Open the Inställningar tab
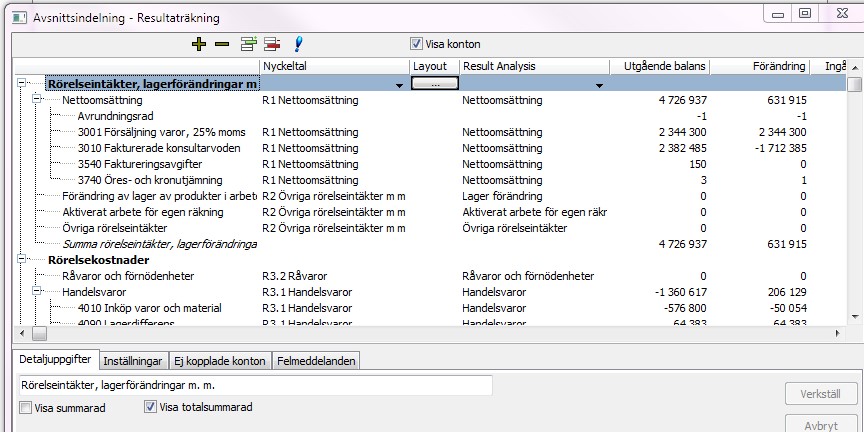This screenshot has width=864, height=432. click(133, 361)
